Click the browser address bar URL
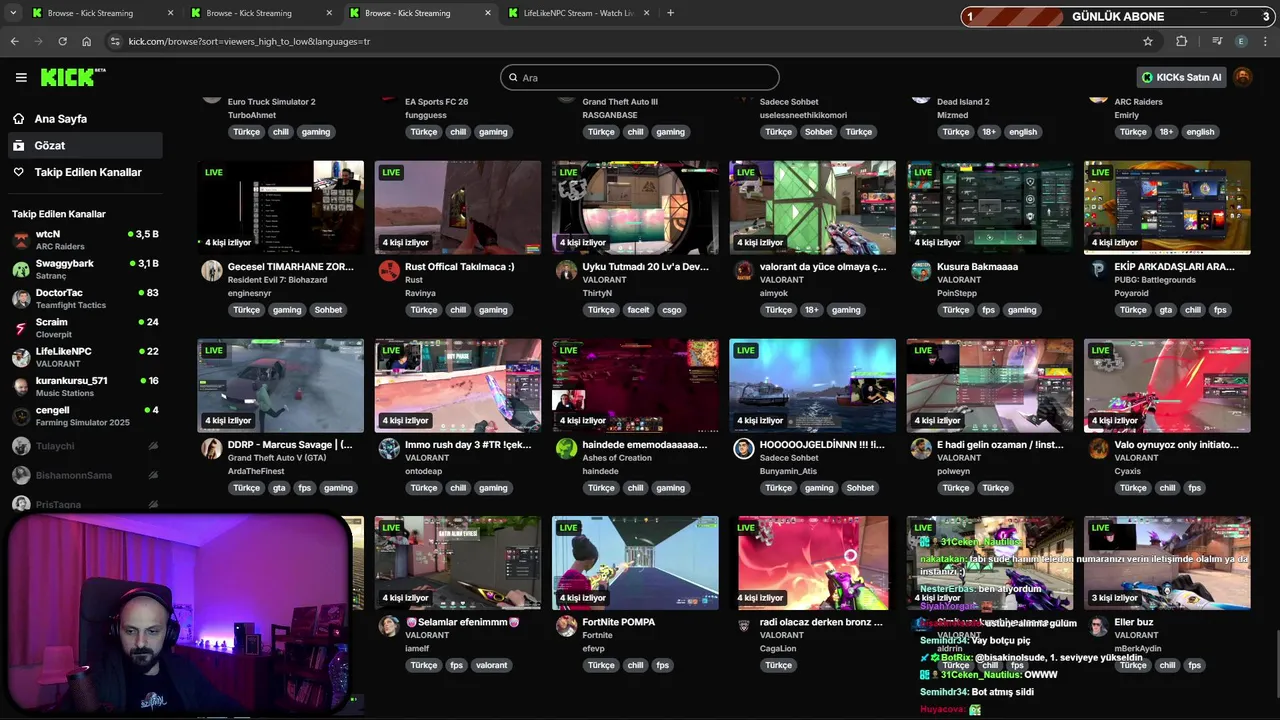The height and width of the screenshot is (720, 1280). coord(249,41)
